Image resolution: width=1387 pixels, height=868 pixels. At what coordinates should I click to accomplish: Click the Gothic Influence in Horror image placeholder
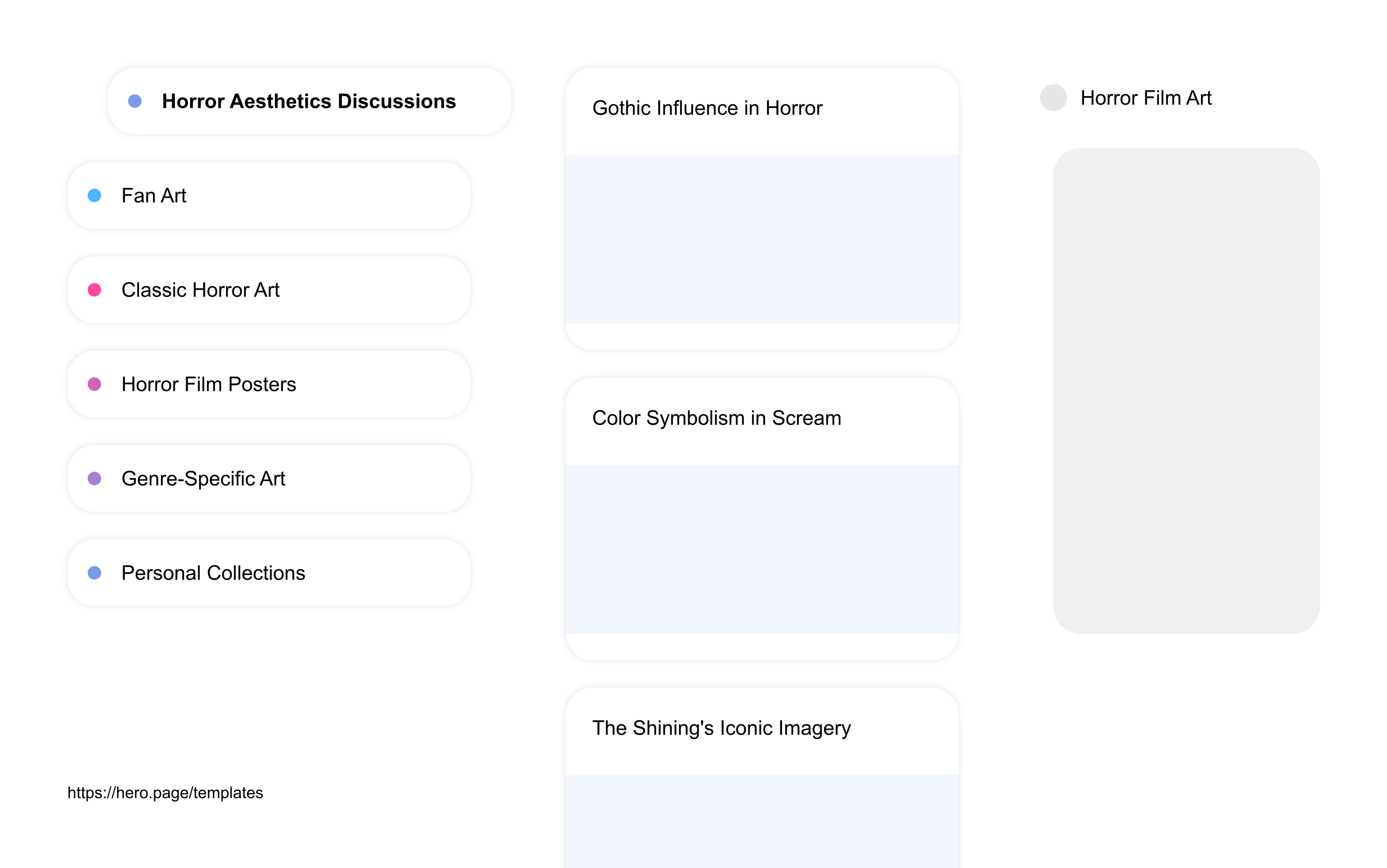pyautogui.click(x=761, y=239)
